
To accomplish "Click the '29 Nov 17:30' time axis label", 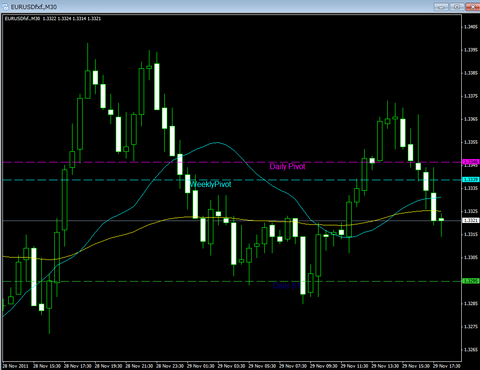I will pos(447,366).
